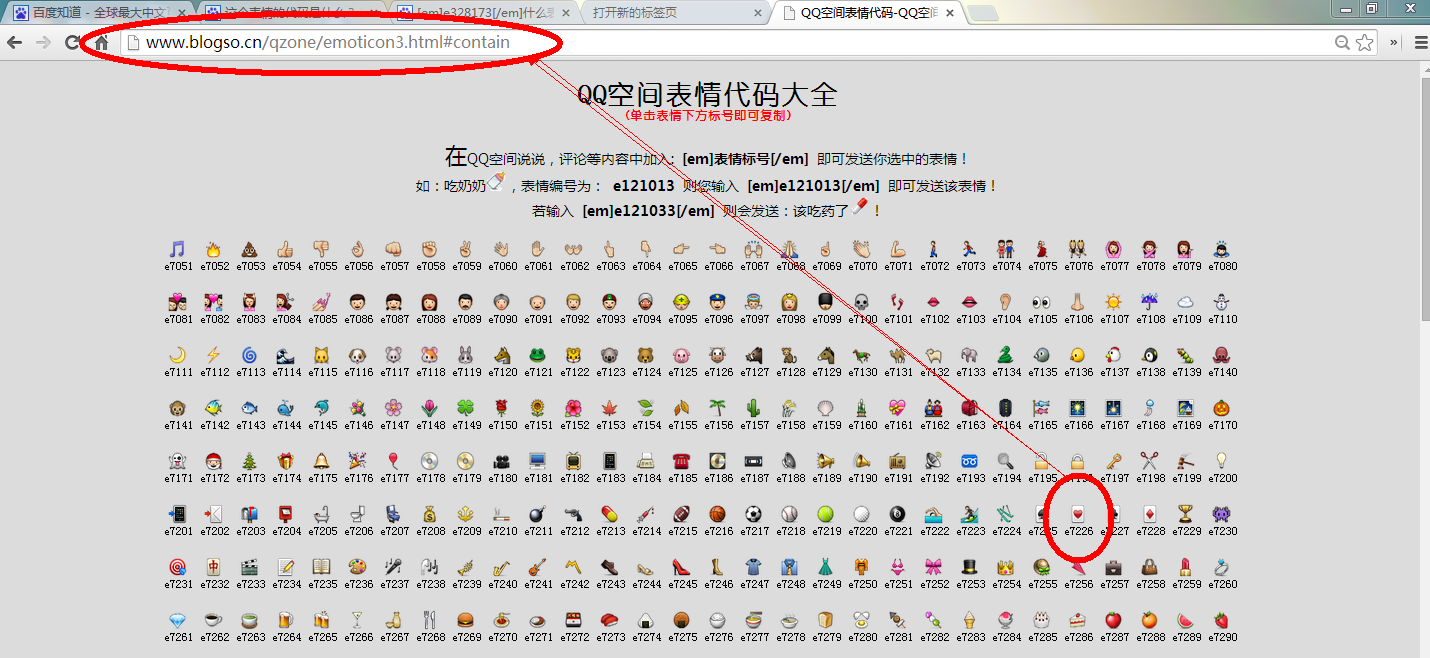Click the musical note emoji e7051

coord(179,250)
